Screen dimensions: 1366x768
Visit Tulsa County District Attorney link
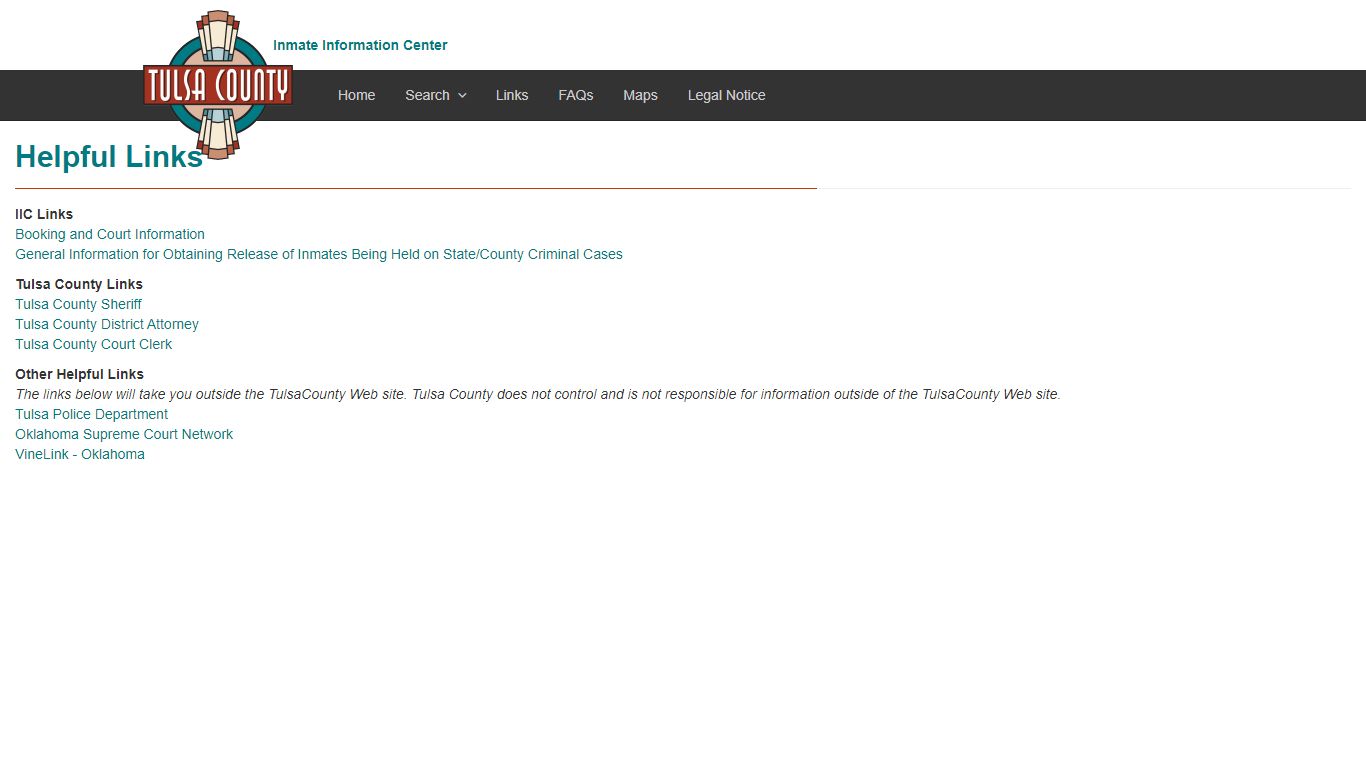(x=107, y=324)
